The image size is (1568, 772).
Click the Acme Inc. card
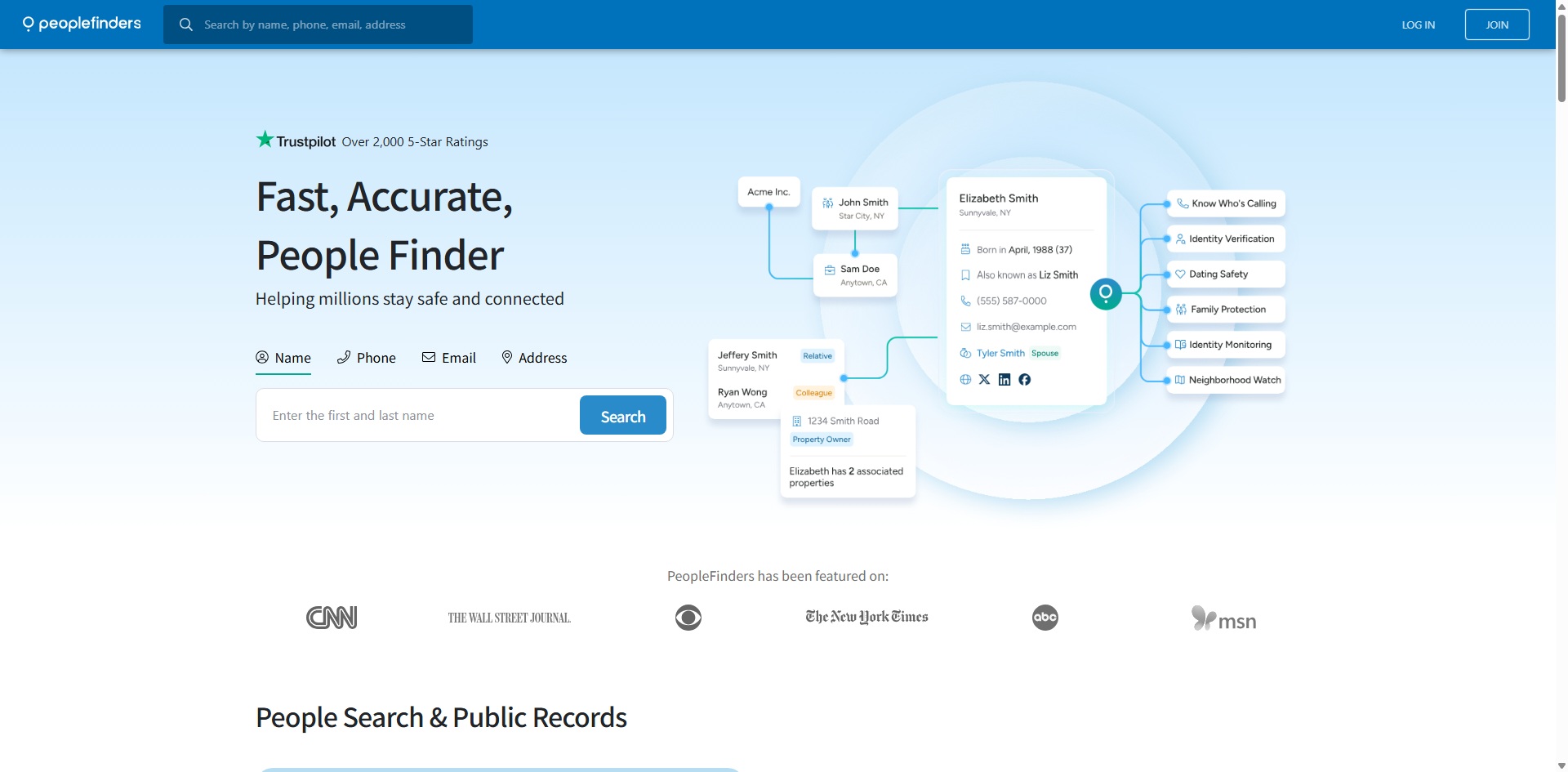tap(768, 192)
